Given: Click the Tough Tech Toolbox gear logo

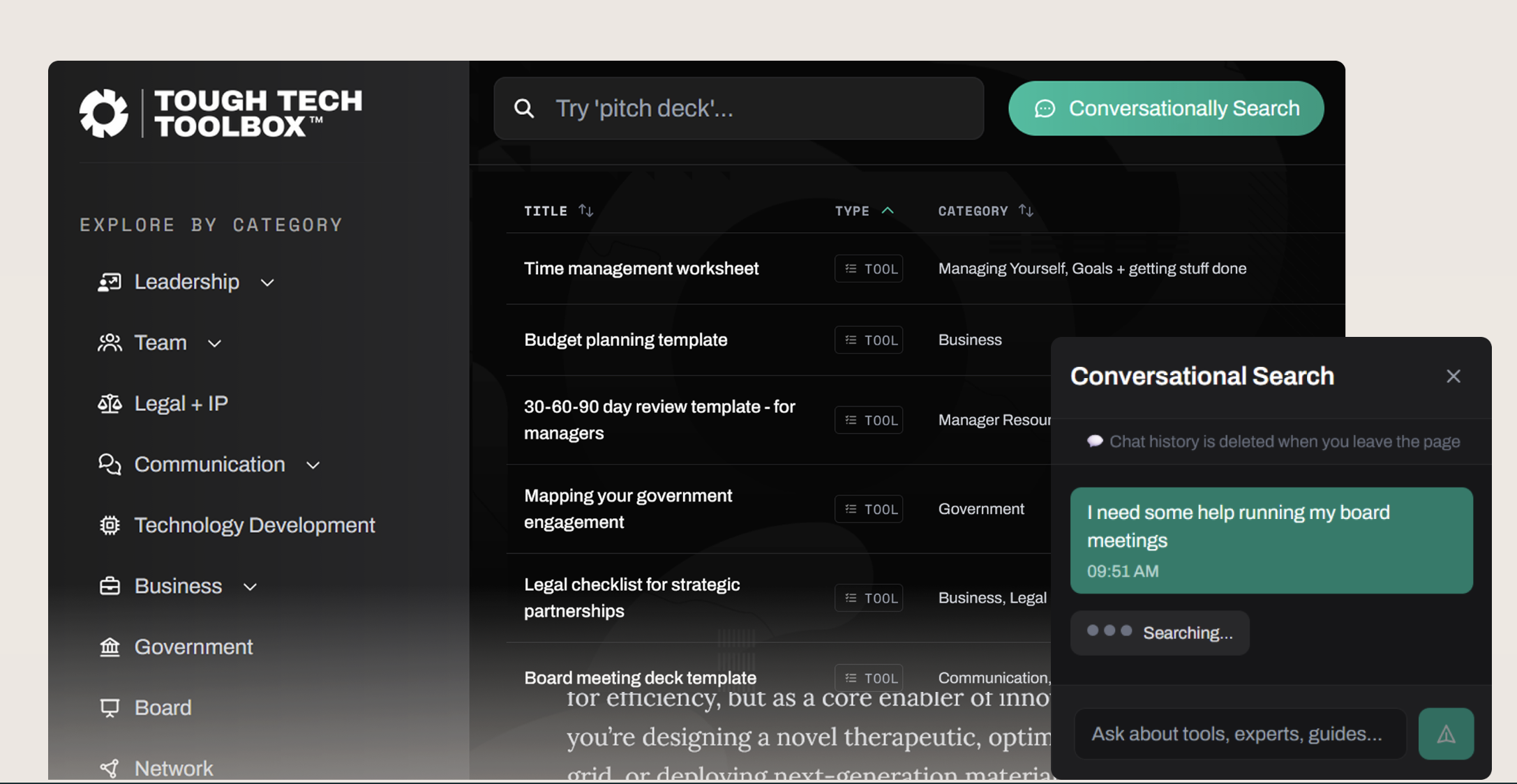Looking at the screenshot, I should point(104,113).
